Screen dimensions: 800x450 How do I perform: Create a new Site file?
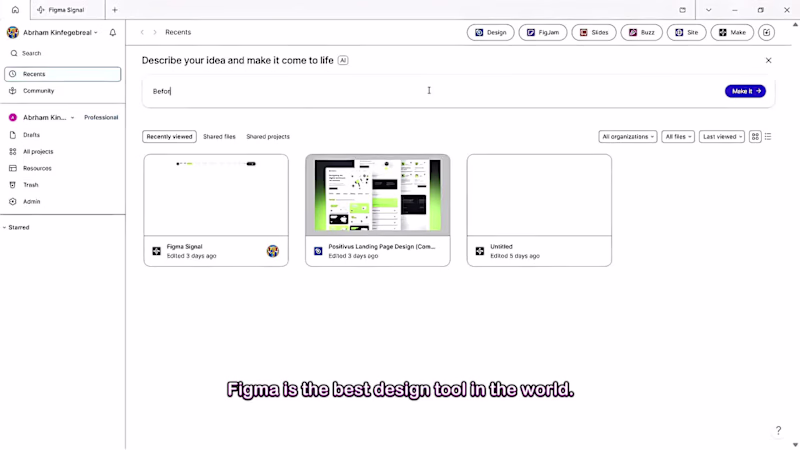[x=686, y=33]
